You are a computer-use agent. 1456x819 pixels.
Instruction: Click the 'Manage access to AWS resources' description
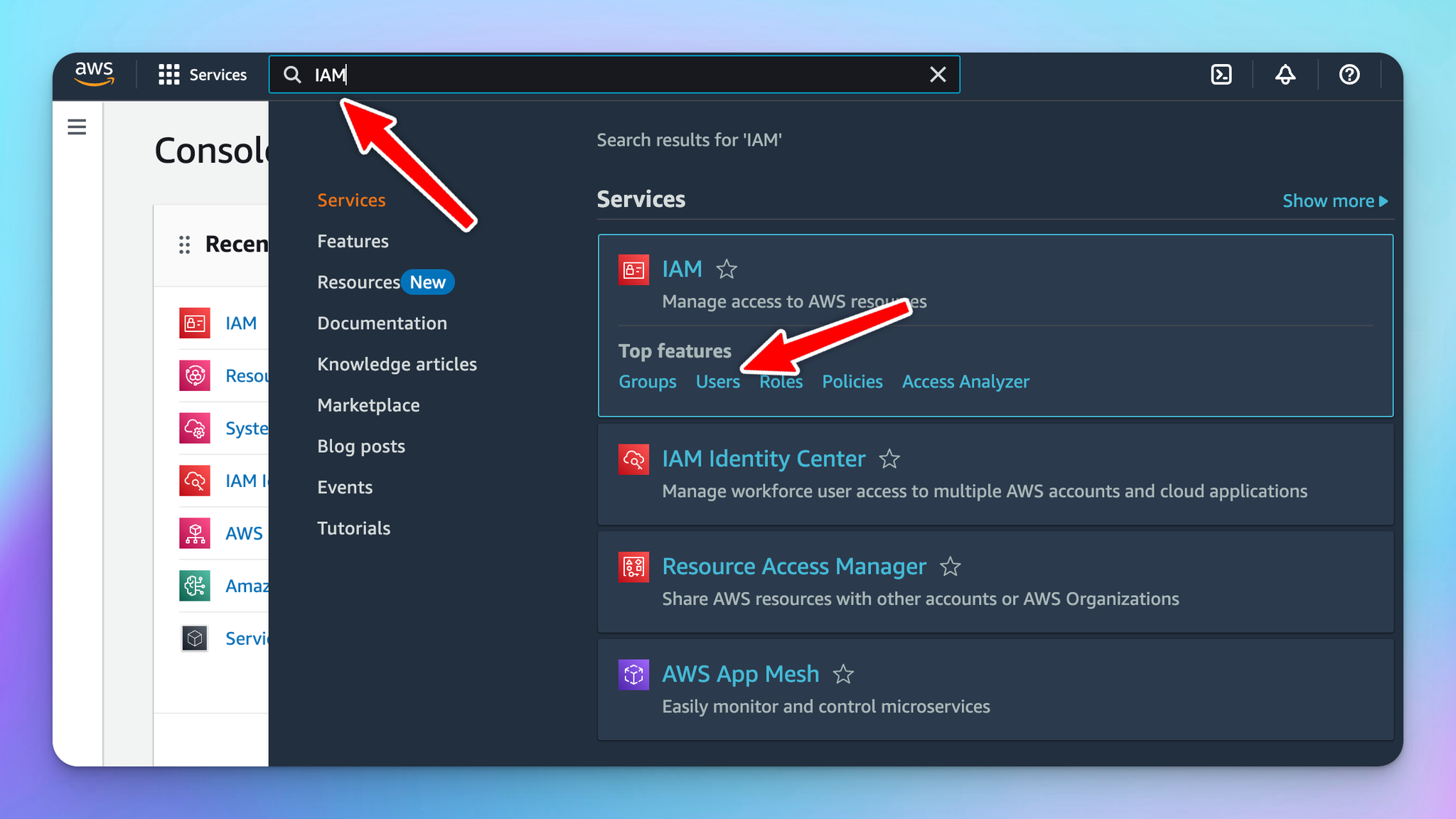click(794, 302)
